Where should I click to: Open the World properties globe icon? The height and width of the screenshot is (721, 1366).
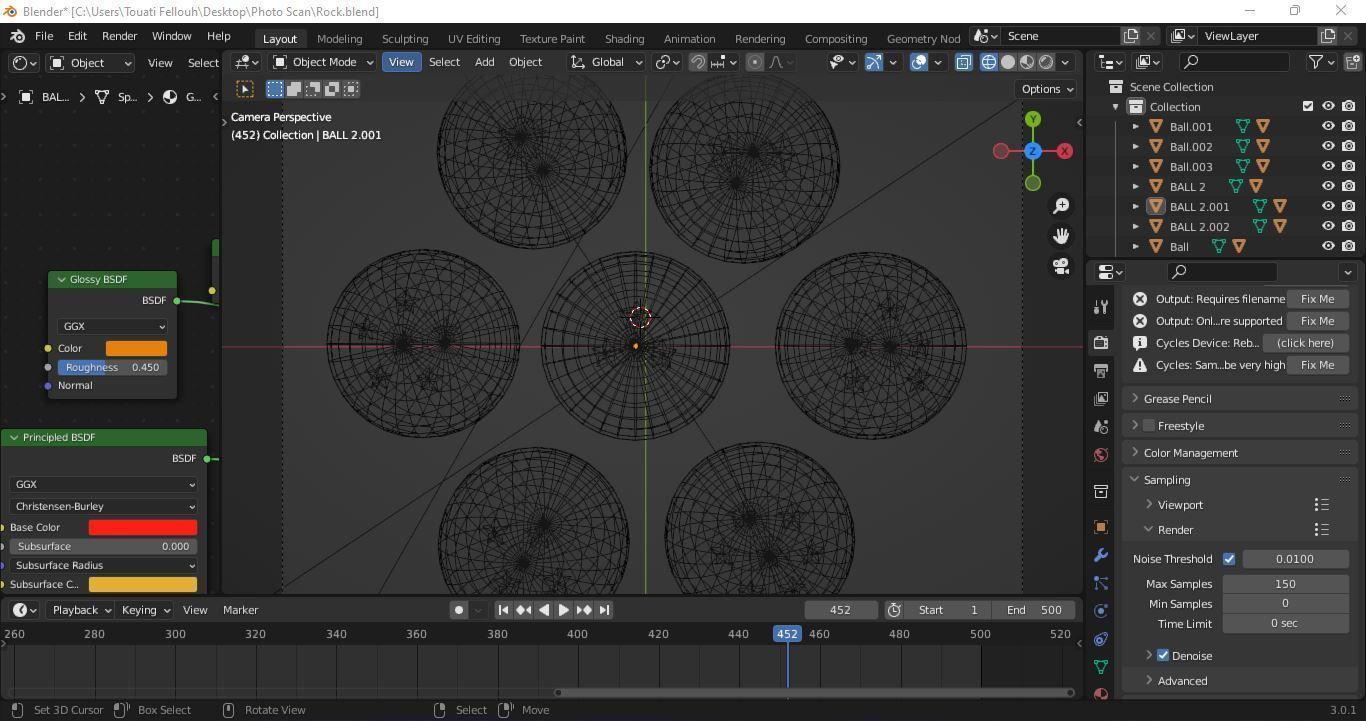(x=1101, y=455)
